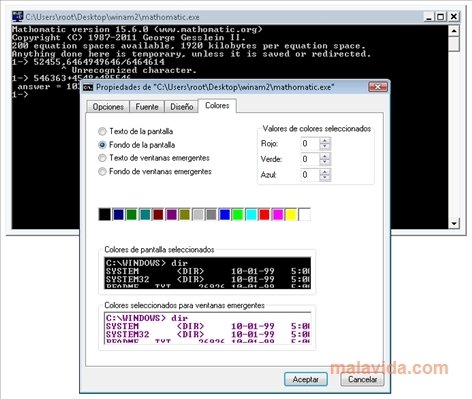Pick the bright green color swatch
472x399 pixels.
238,214
